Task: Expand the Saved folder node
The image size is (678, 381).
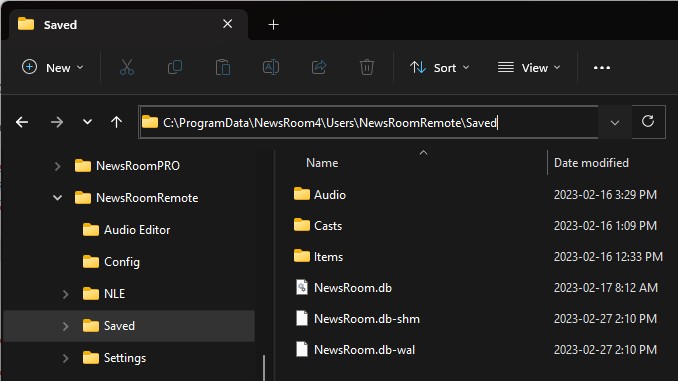Action: tap(65, 326)
